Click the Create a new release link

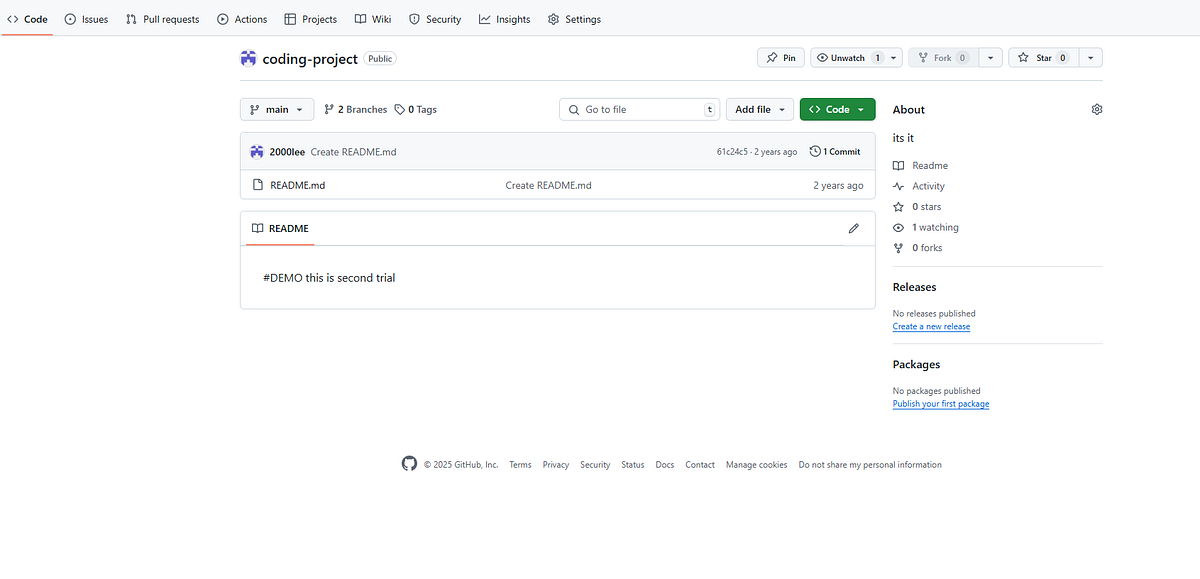point(931,326)
